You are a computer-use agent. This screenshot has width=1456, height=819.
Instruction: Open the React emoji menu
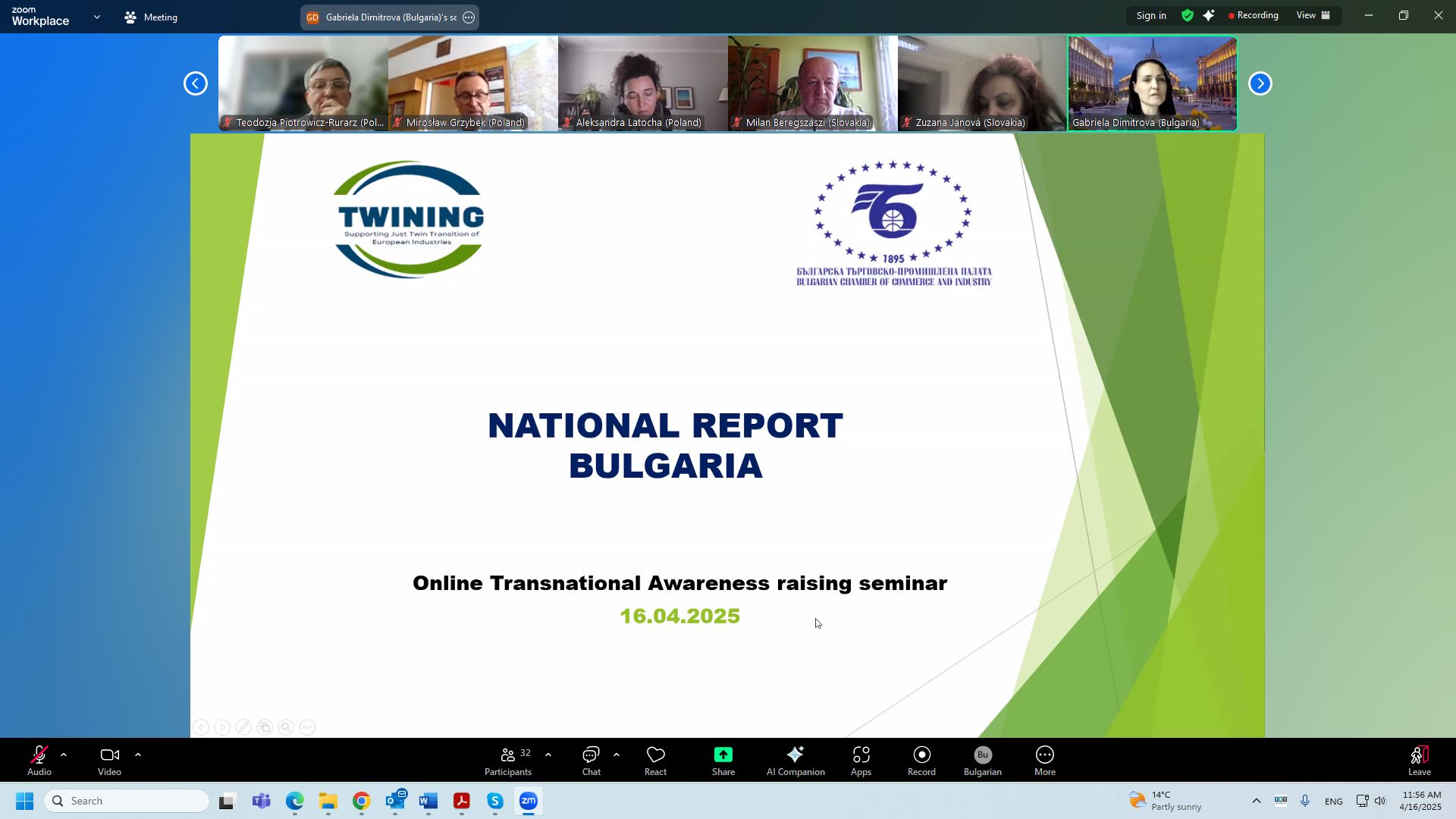655,761
